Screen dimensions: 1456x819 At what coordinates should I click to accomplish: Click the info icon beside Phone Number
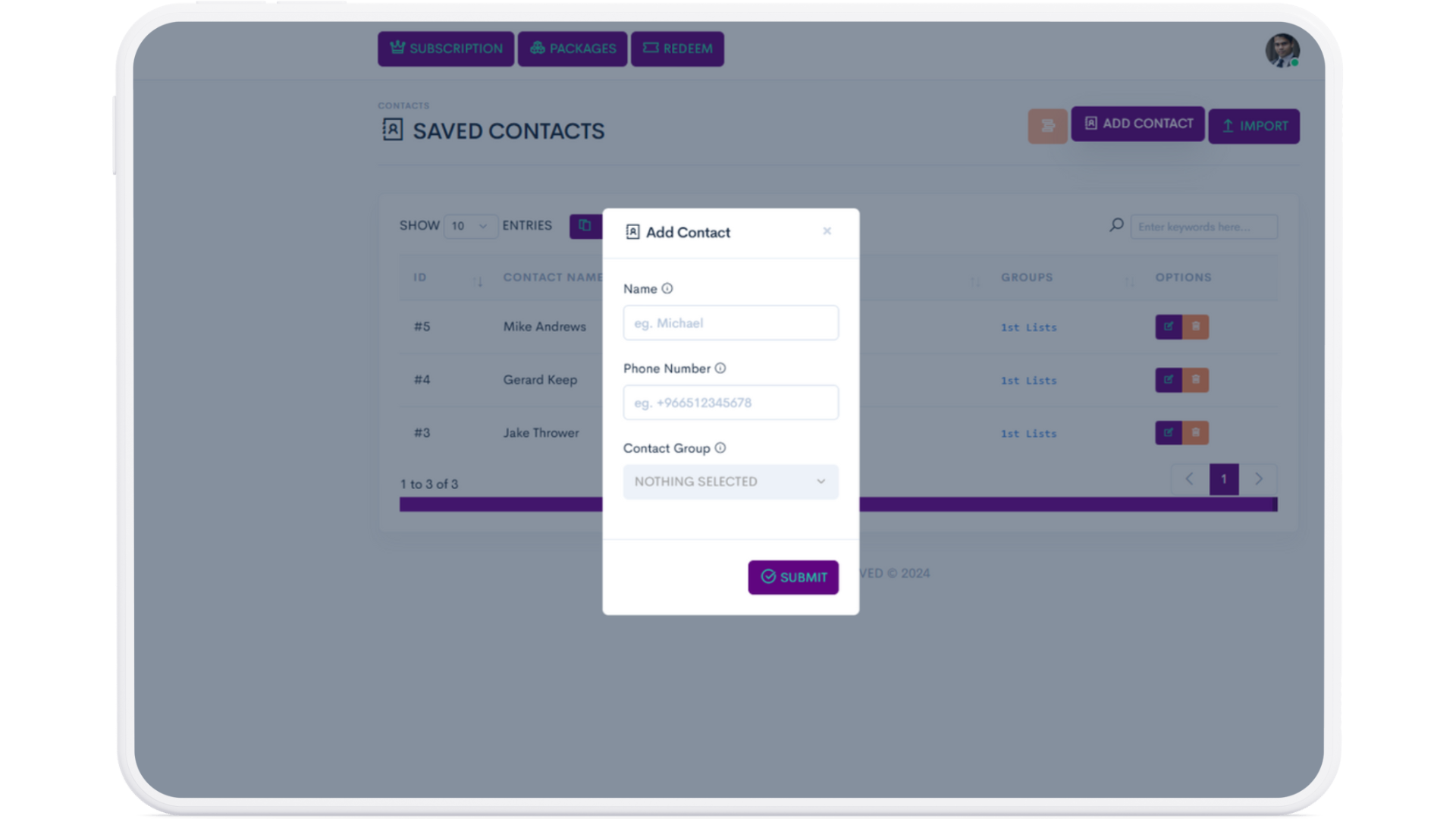point(720,369)
